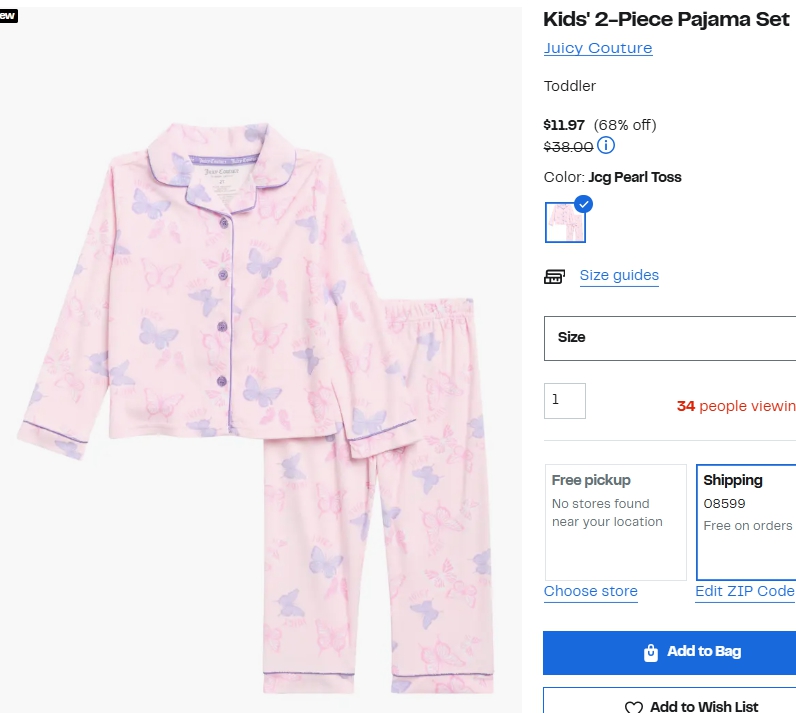Open the Juicy Couture brand link
796x713 pixels.
pos(598,48)
